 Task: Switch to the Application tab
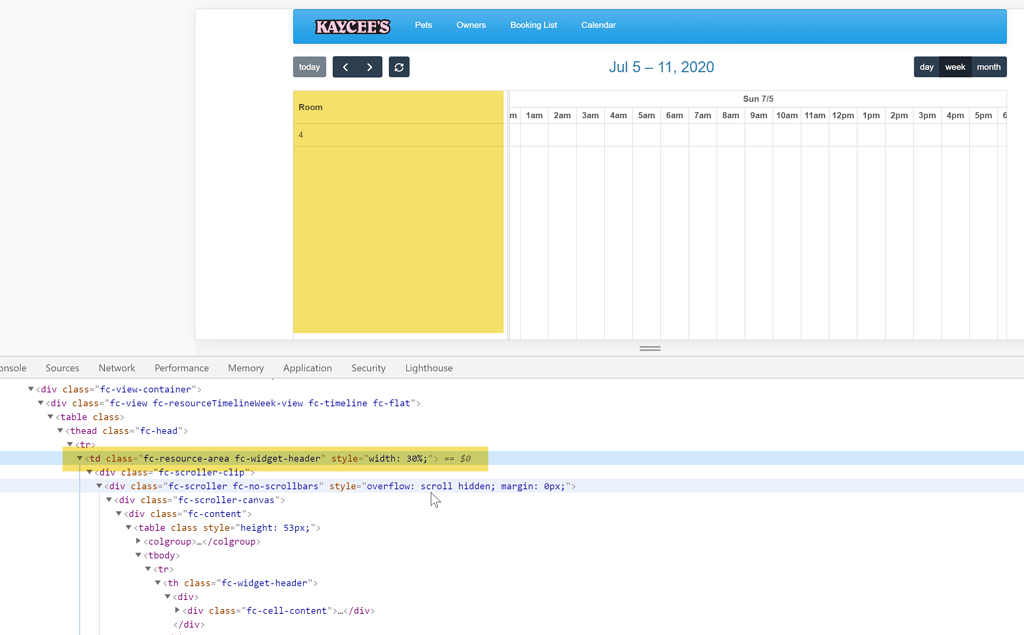(x=307, y=367)
